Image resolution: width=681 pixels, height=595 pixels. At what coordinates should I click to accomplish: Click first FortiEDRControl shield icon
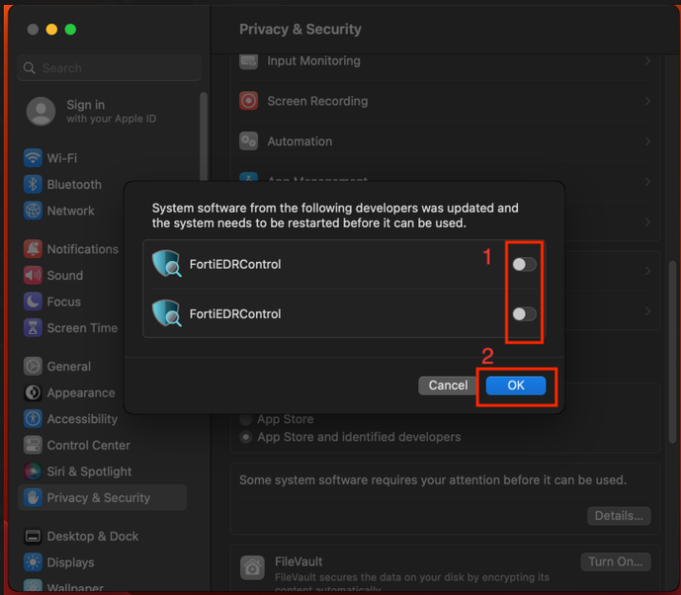pyautogui.click(x=166, y=264)
